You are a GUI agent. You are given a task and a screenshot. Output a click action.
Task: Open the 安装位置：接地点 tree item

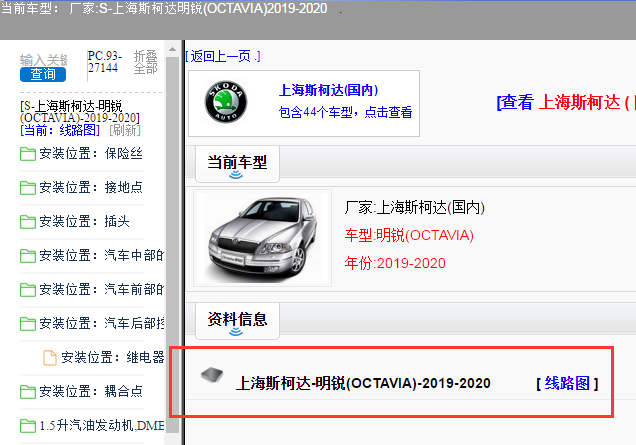point(91,187)
